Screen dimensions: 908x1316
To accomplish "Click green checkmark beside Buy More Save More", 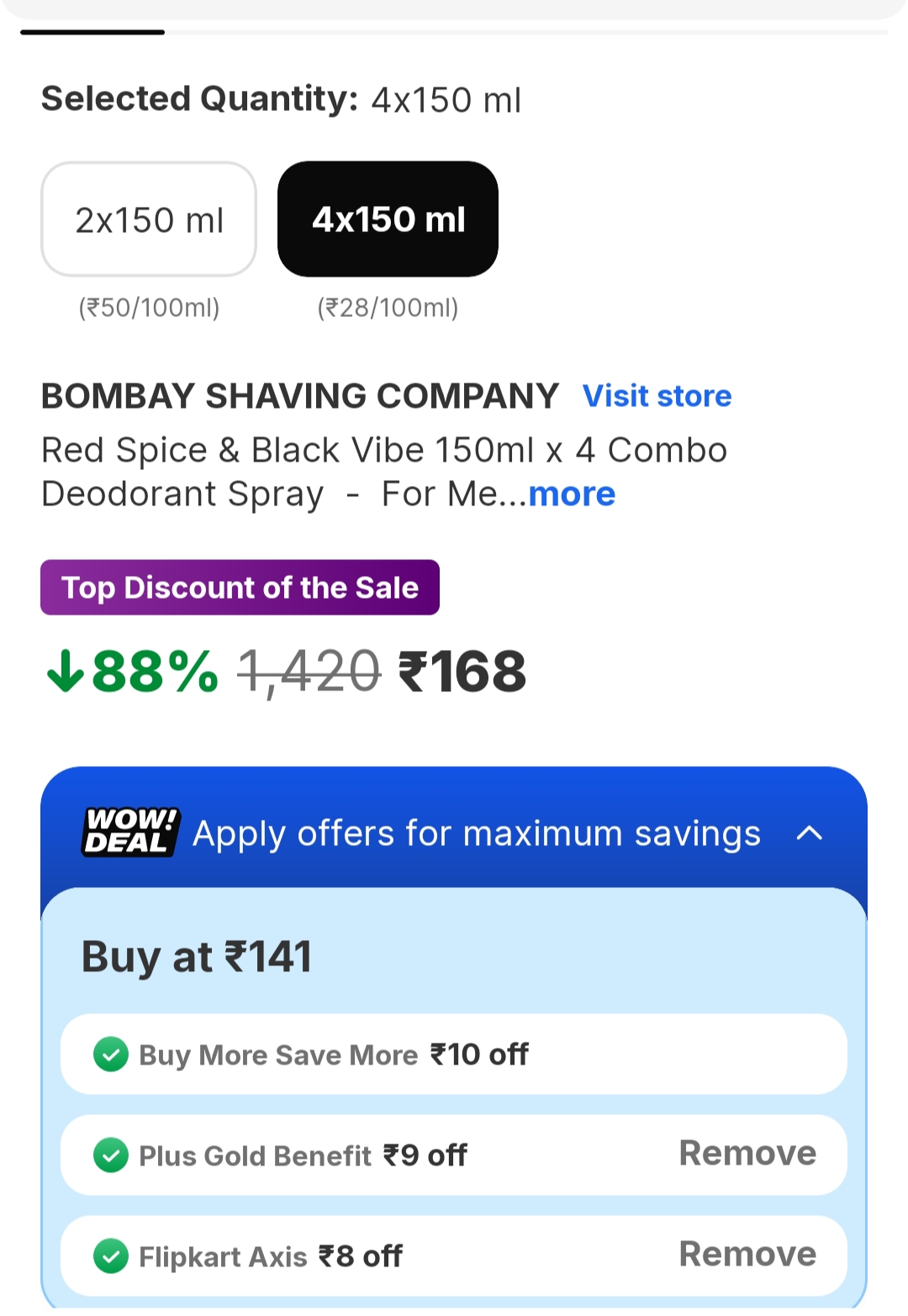I will pyautogui.click(x=111, y=1054).
